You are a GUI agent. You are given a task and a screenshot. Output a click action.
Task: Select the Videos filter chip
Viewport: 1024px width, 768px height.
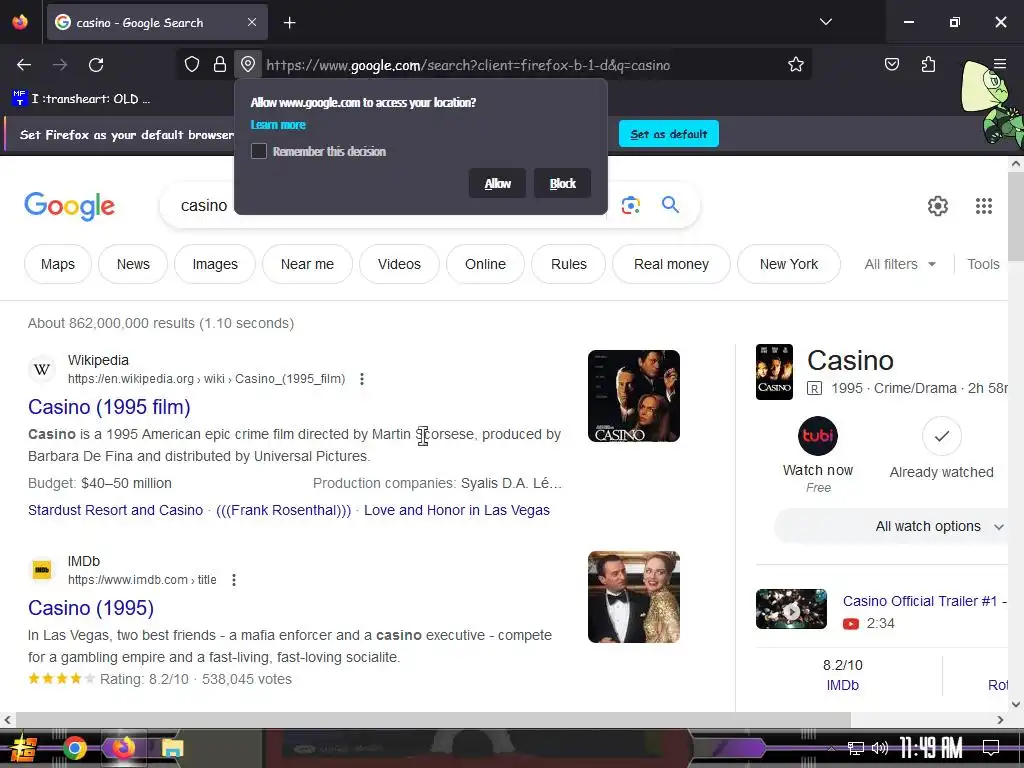tap(399, 264)
